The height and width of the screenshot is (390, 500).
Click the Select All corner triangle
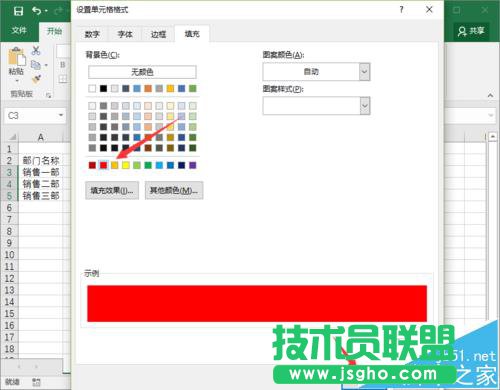click(x=12, y=137)
